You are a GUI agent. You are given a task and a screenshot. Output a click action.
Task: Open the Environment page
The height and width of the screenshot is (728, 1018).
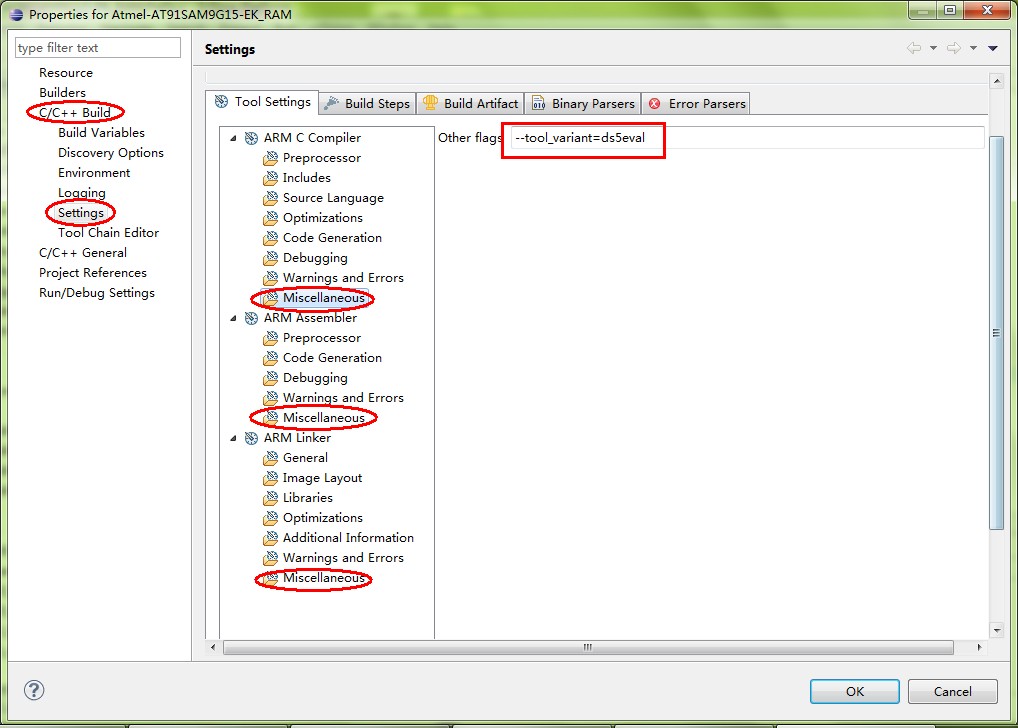click(93, 173)
